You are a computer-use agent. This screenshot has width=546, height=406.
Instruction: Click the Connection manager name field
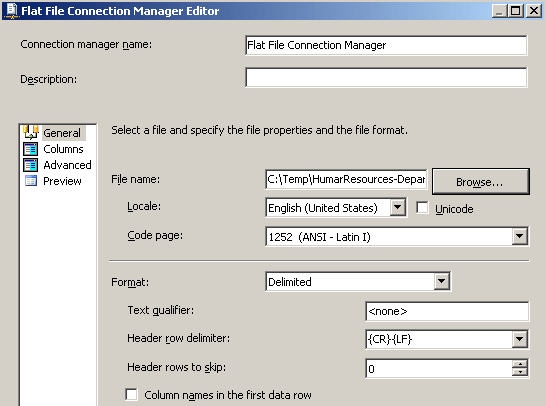(386, 45)
